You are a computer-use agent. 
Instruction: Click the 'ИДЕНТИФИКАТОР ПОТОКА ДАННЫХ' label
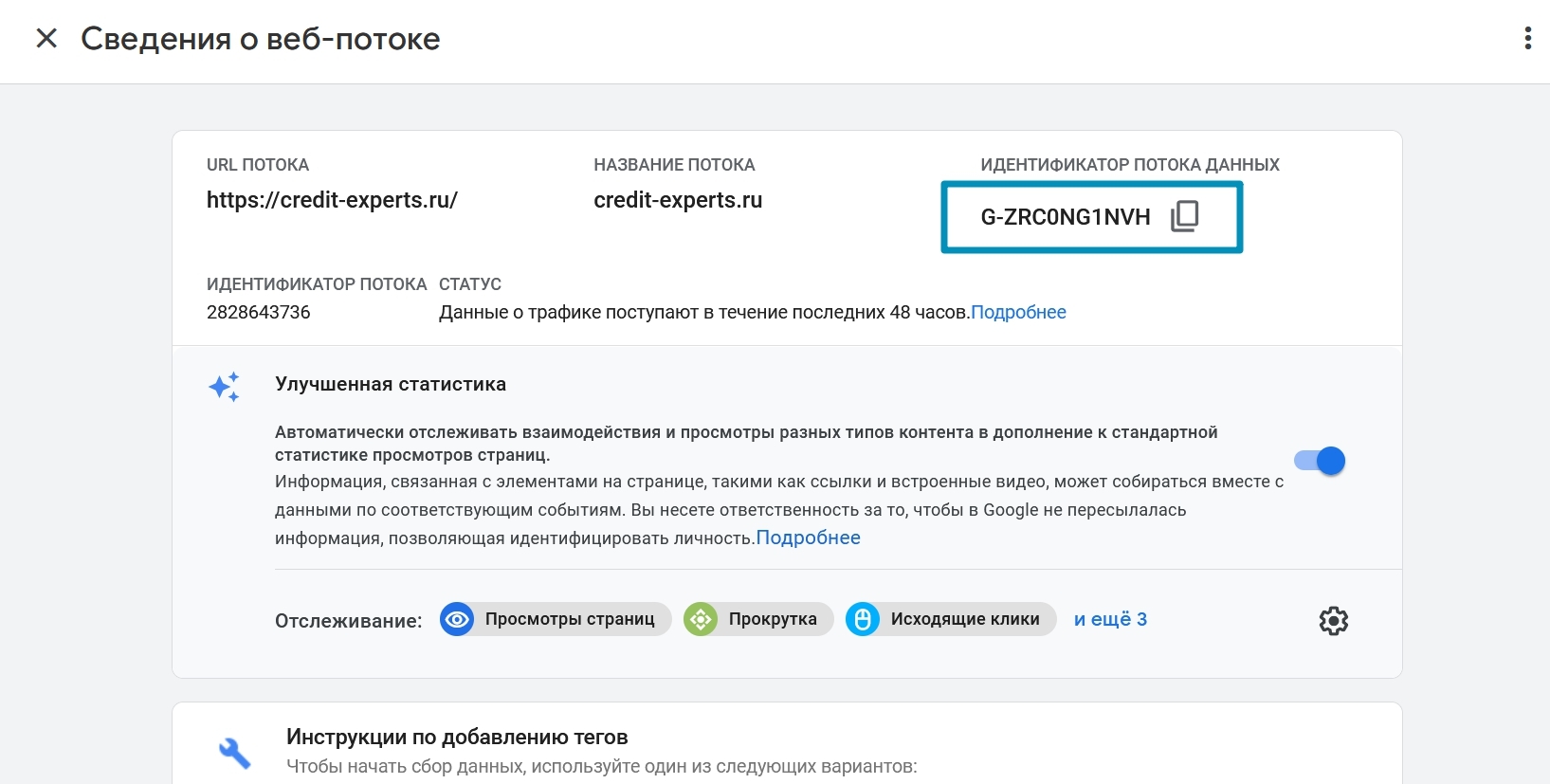tap(1130, 165)
